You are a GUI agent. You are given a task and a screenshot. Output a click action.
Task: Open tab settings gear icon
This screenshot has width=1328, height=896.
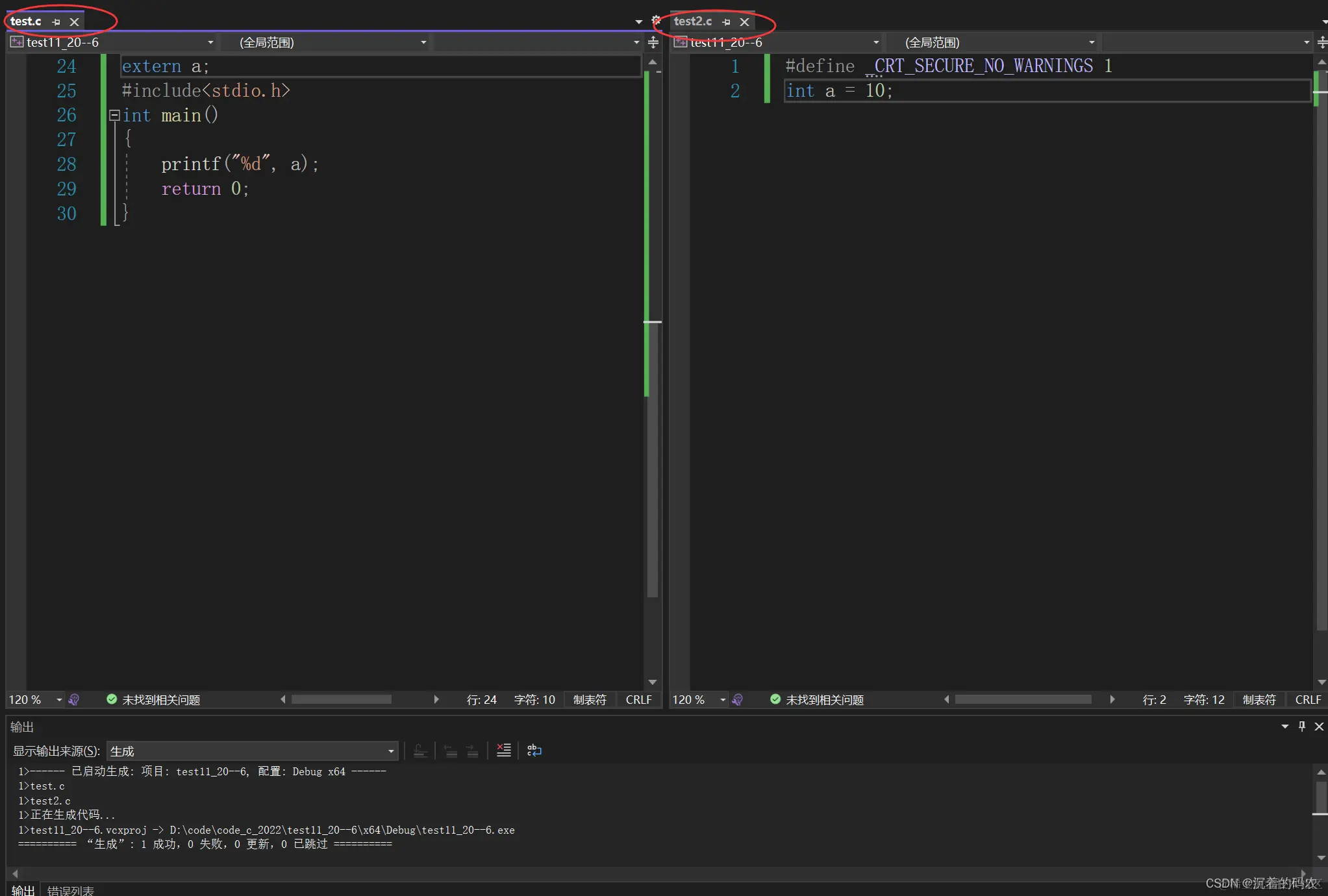(656, 21)
